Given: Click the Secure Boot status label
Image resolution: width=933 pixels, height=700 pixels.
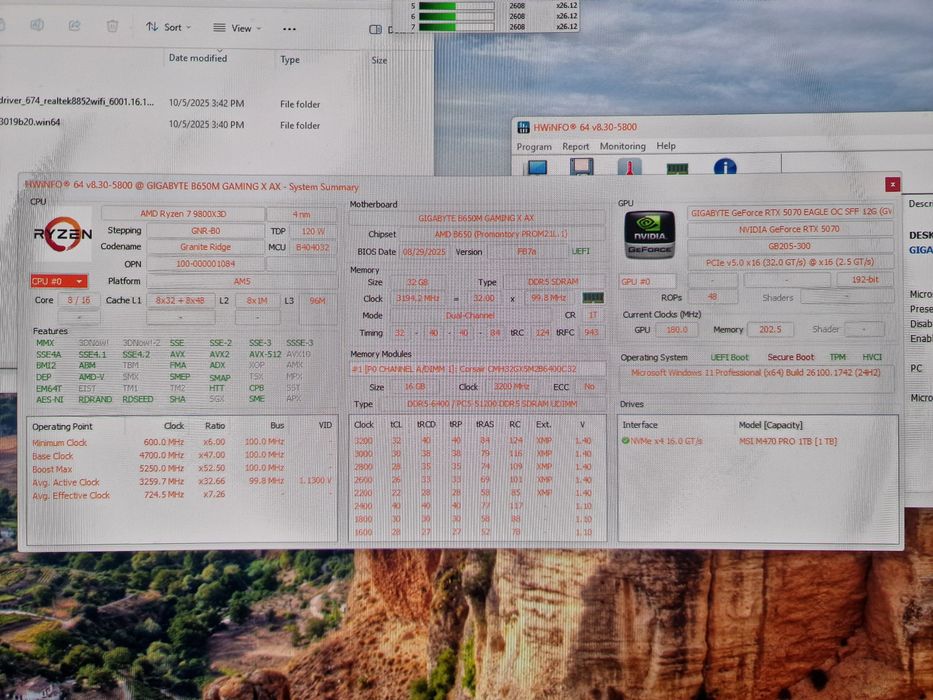Looking at the screenshot, I should 790,357.
